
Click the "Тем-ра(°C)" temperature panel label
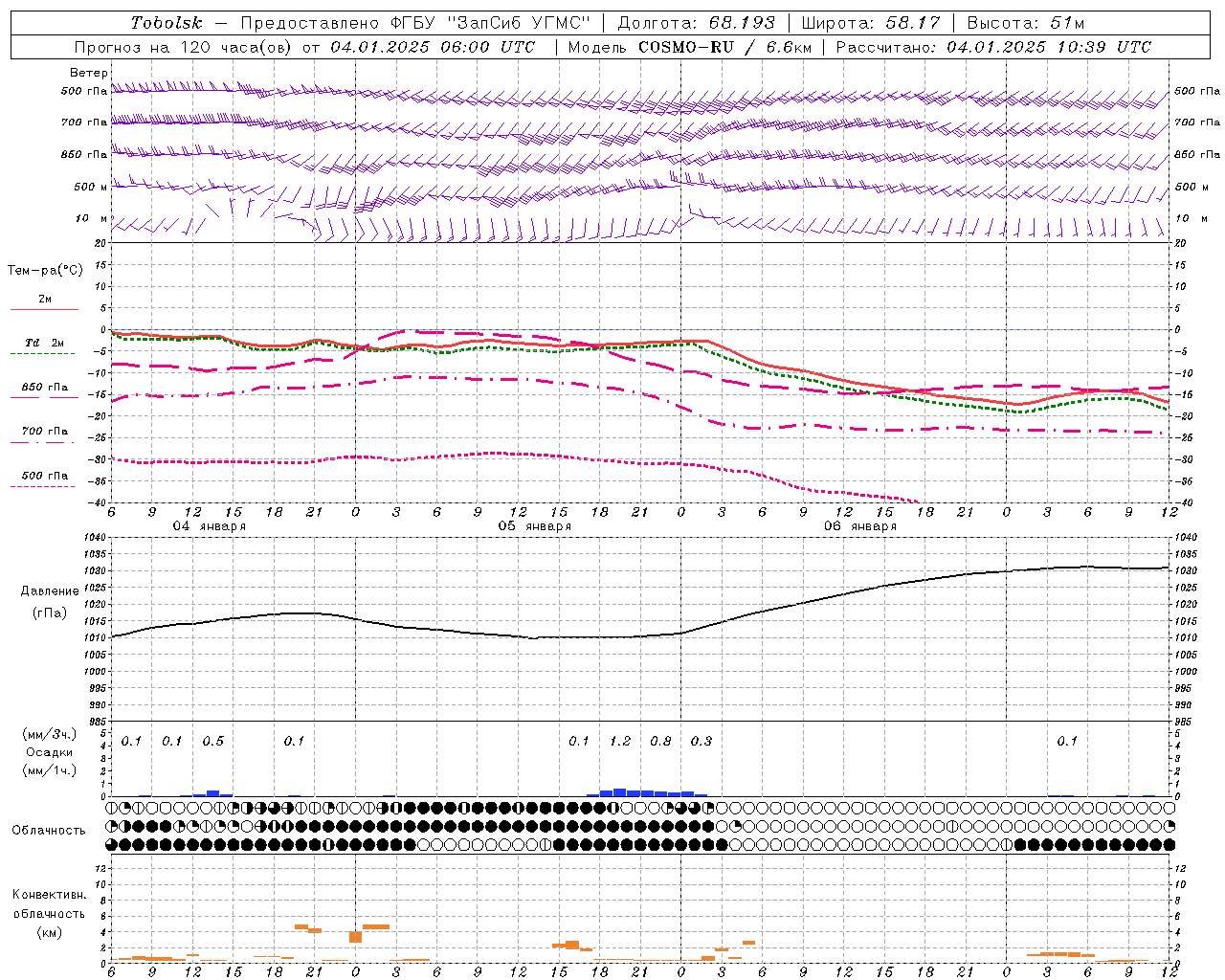tap(45, 271)
